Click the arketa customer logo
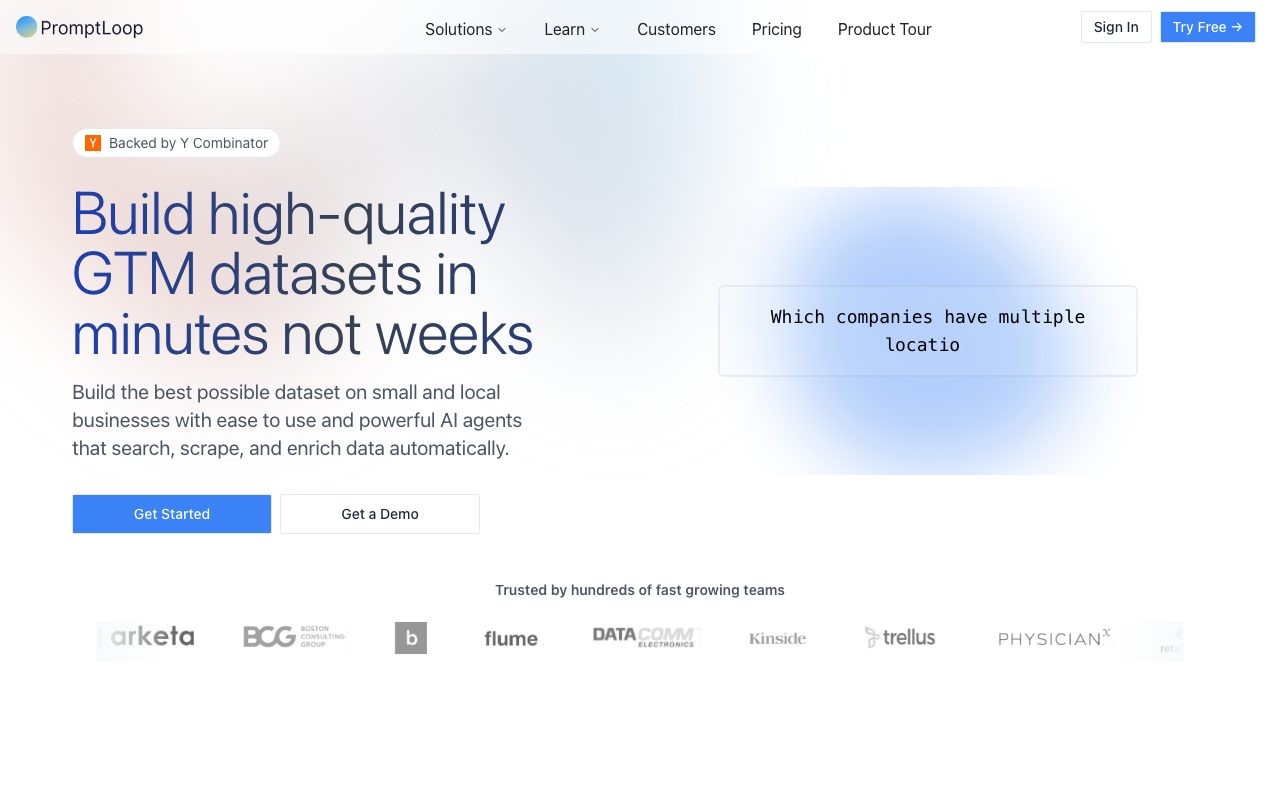The image size is (1280, 800). coord(152,637)
